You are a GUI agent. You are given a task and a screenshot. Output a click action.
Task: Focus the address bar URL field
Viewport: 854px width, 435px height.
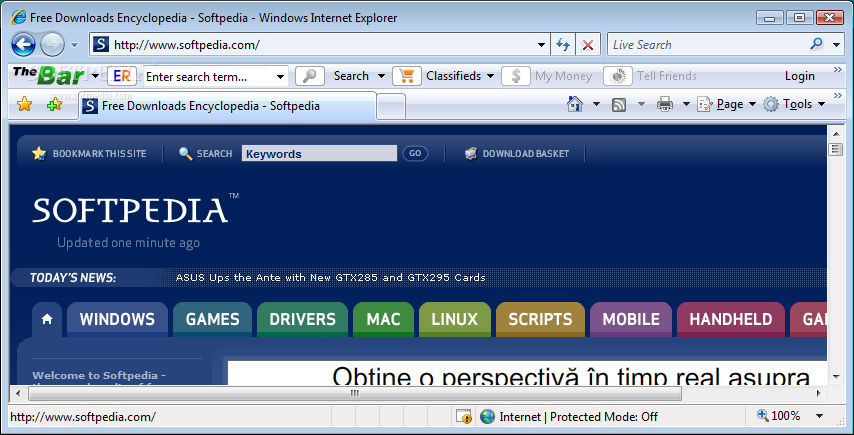[x=321, y=45]
